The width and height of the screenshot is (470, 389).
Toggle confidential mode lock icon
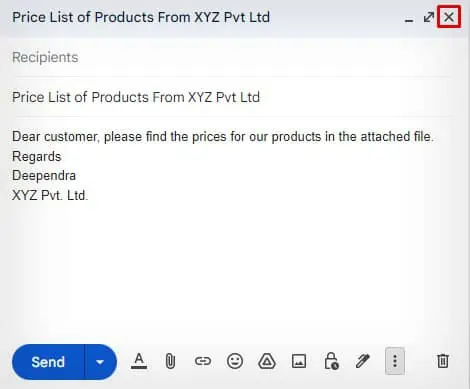331,361
